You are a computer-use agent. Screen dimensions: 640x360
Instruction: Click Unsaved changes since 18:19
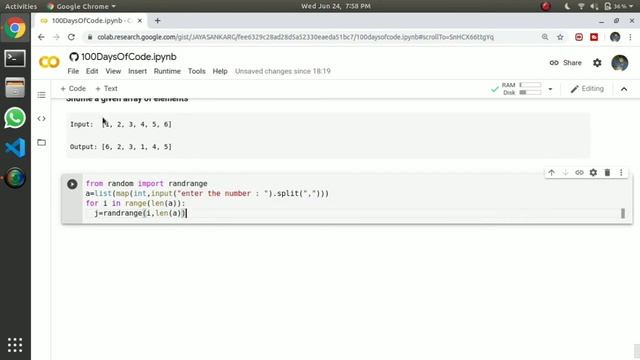point(282,71)
